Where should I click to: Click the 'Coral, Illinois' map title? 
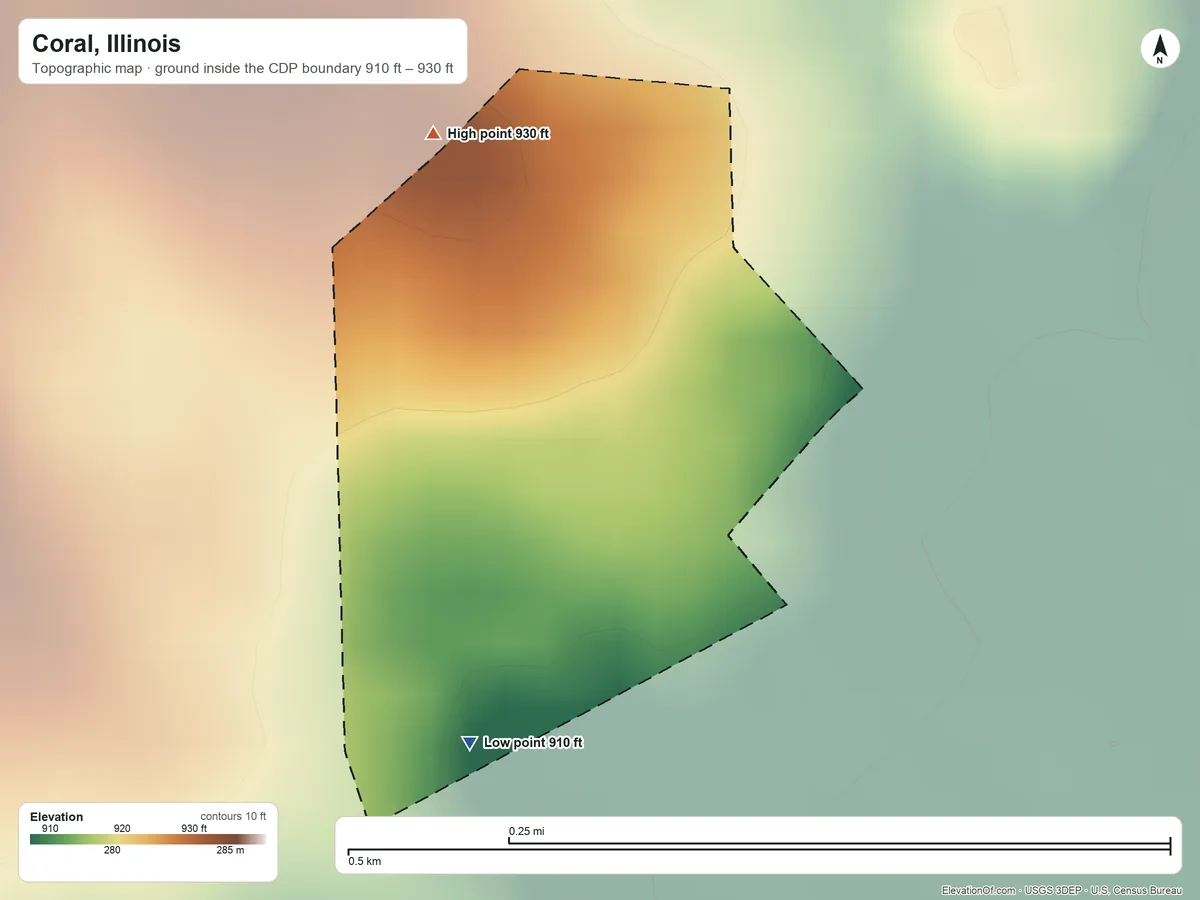click(x=107, y=44)
